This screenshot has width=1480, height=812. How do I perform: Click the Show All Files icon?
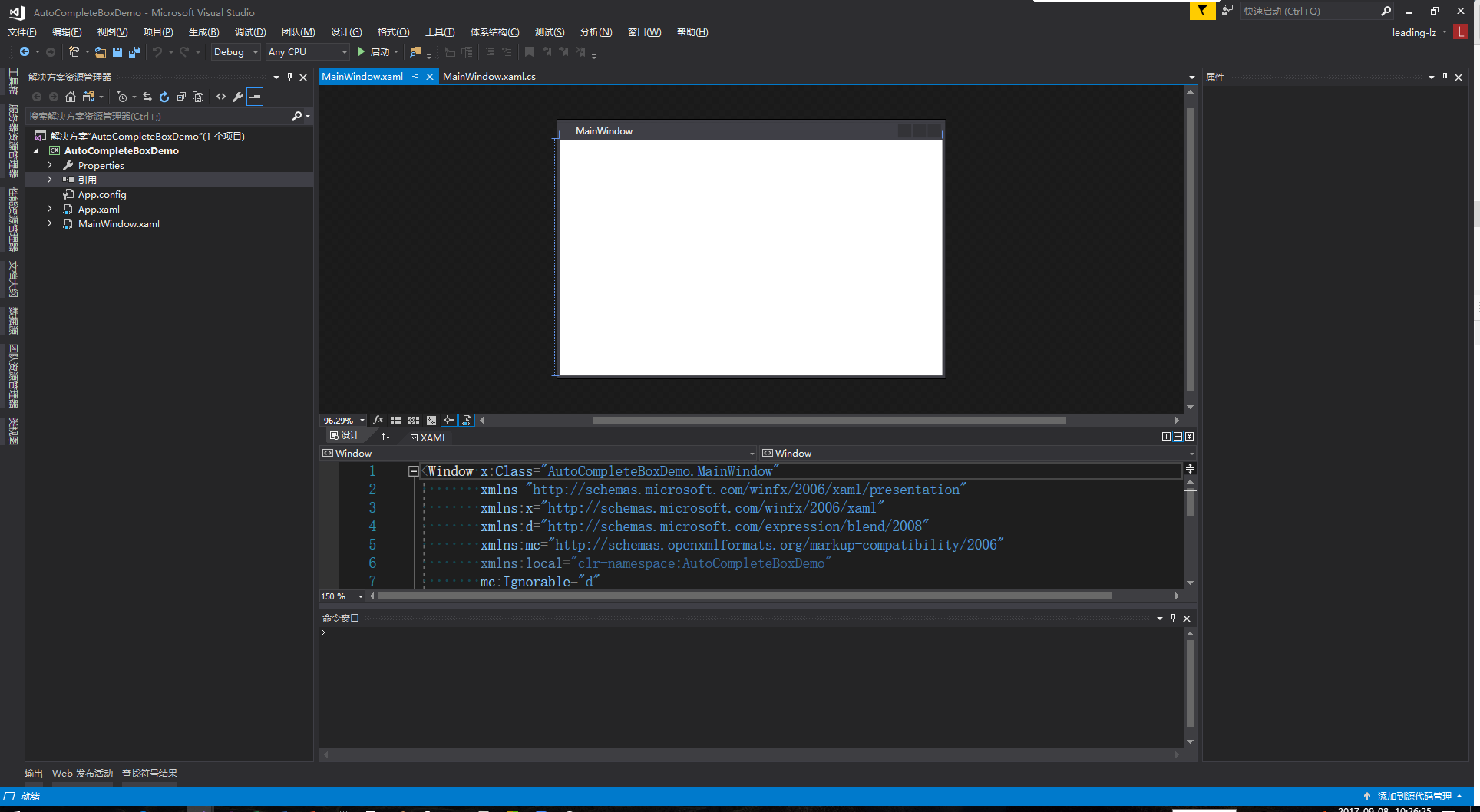198,97
